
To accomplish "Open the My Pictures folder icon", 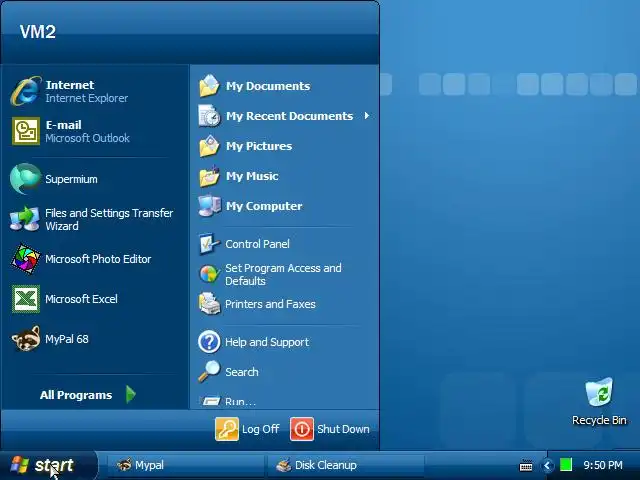I will (209, 146).
